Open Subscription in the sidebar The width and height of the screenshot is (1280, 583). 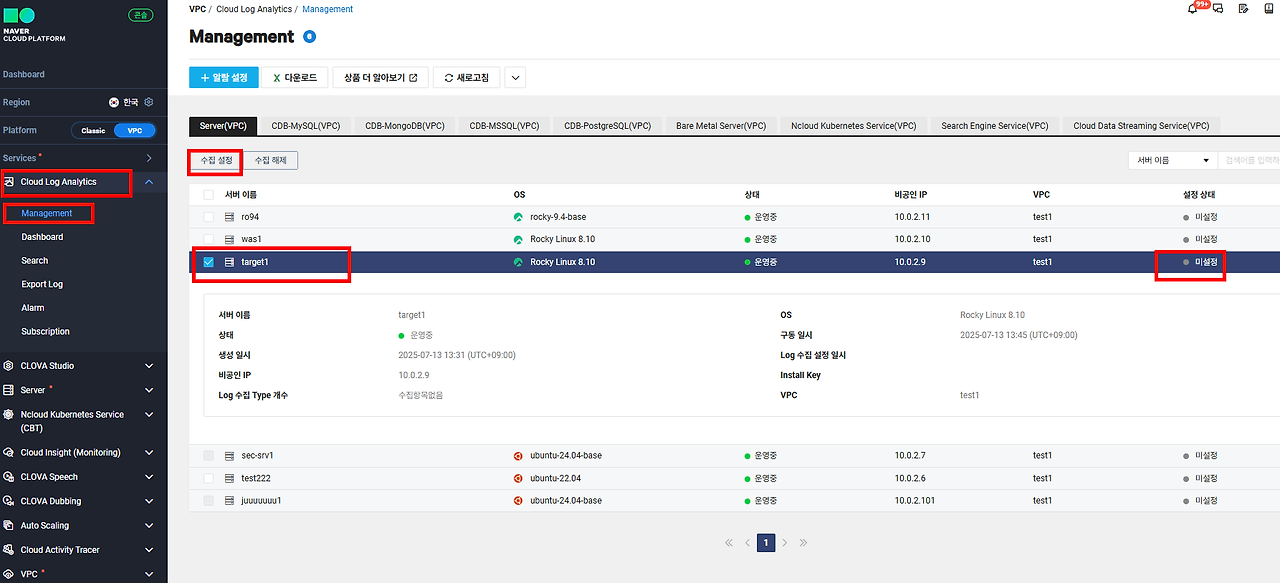46,331
